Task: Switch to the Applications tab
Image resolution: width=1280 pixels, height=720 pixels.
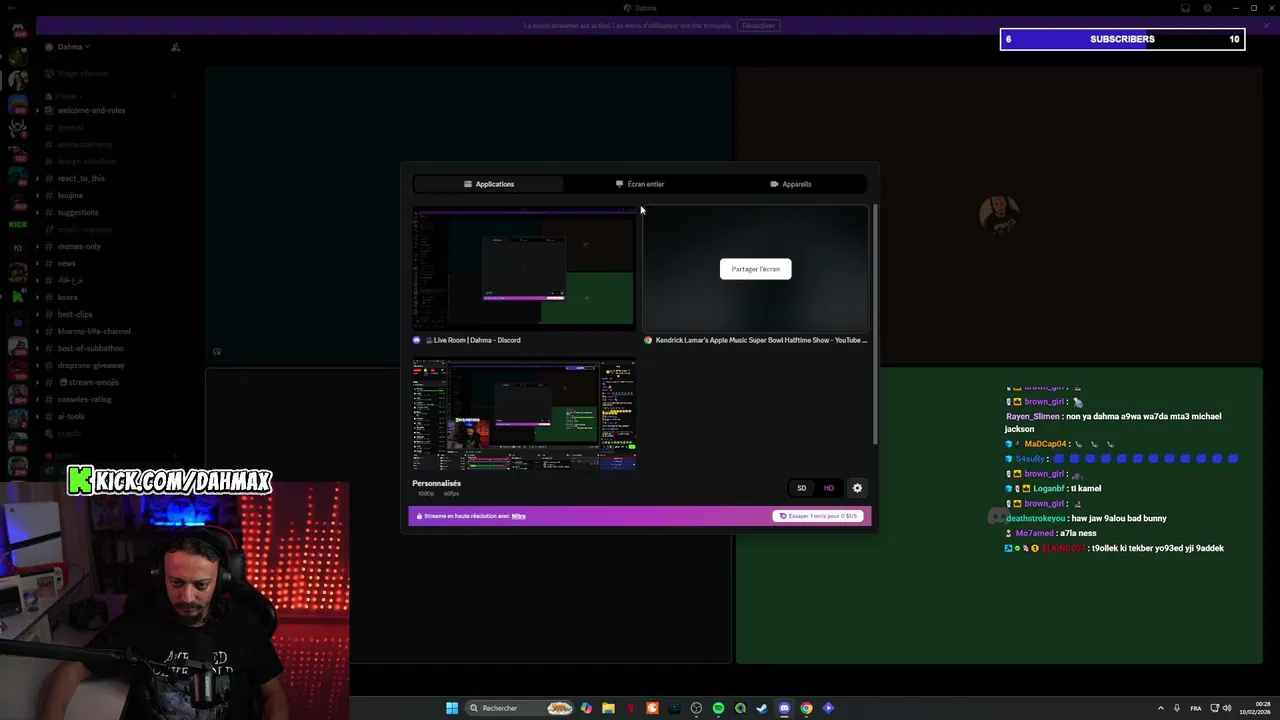Action: tap(489, 184)
